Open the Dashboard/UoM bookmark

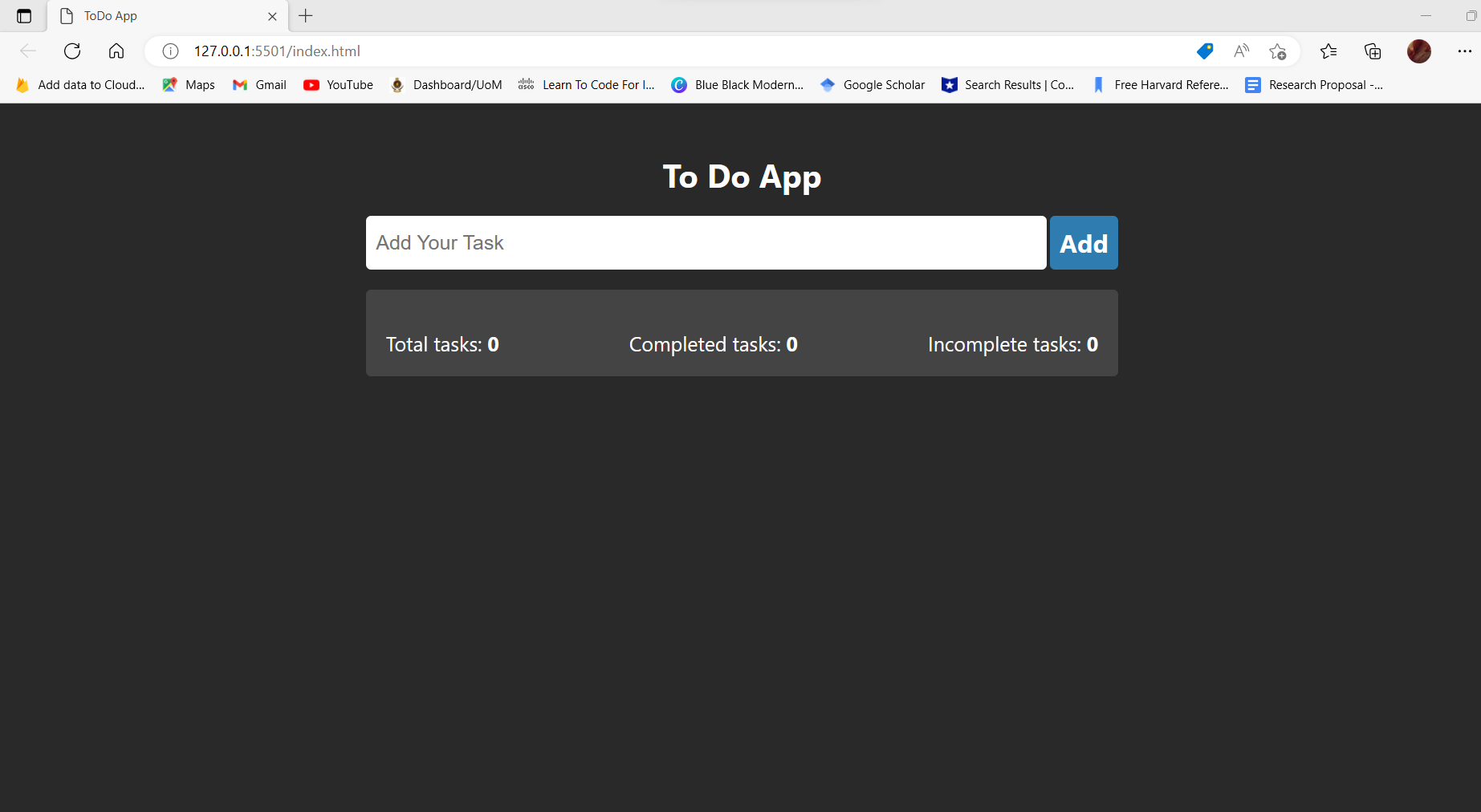[446, 84]
